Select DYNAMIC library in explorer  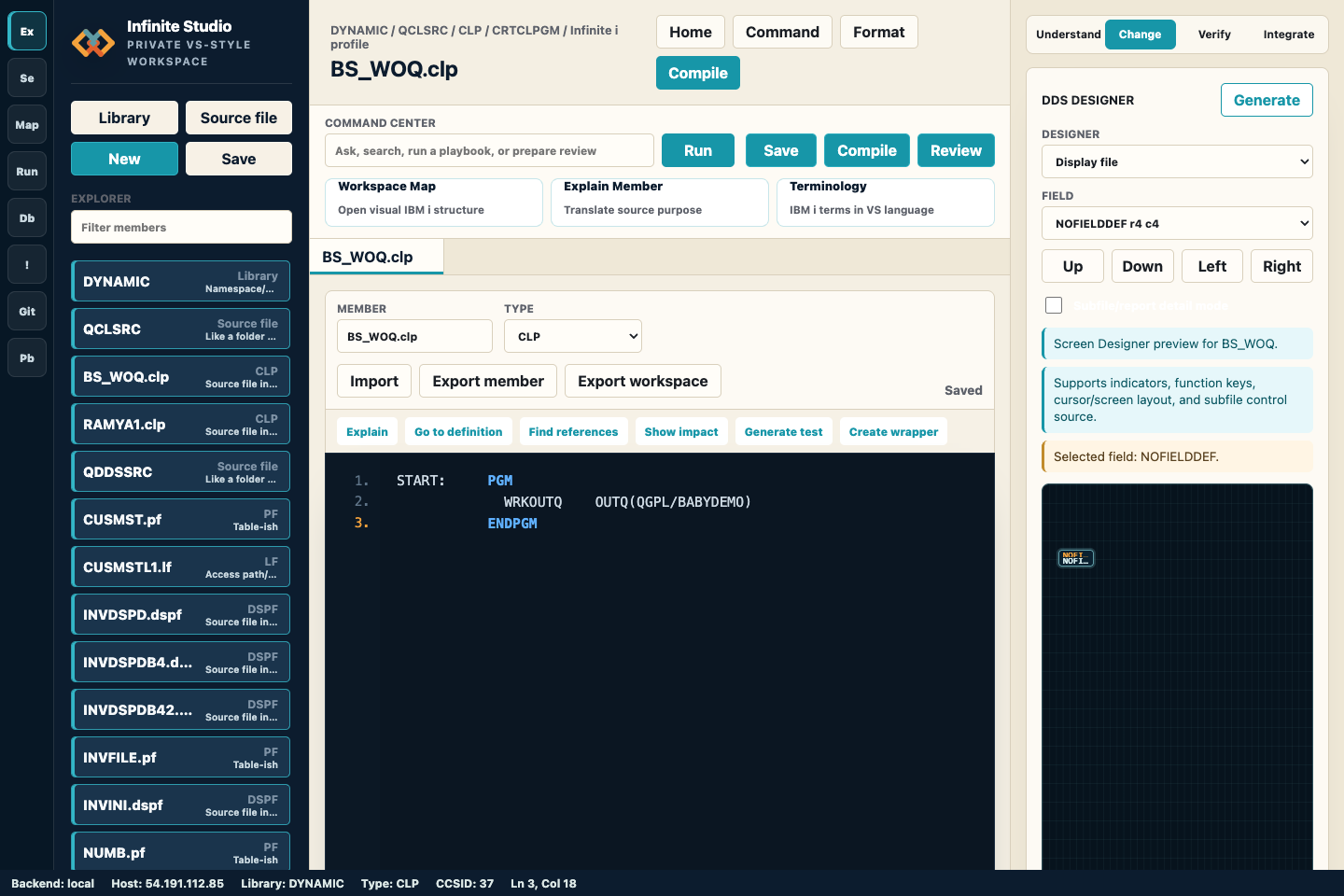[181, 281]
